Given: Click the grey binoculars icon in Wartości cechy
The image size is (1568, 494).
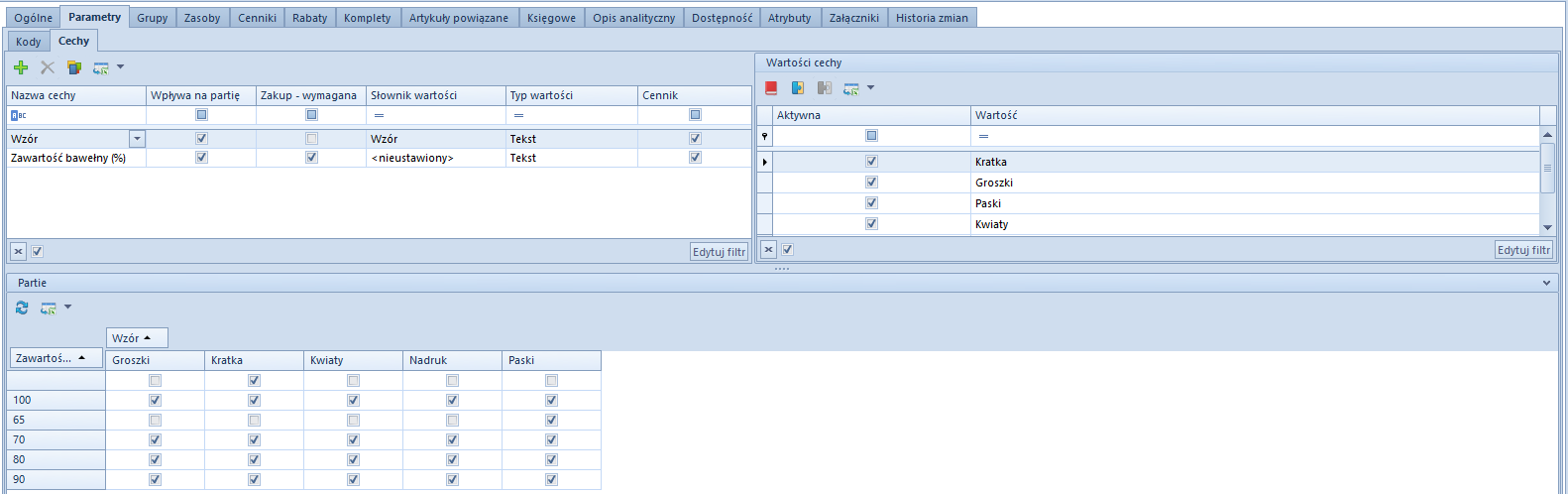Looking at the screenshot, I should [825, 88].
